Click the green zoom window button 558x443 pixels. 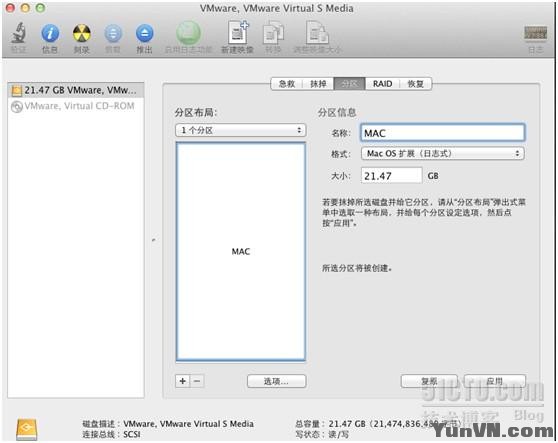coord(41,8)
